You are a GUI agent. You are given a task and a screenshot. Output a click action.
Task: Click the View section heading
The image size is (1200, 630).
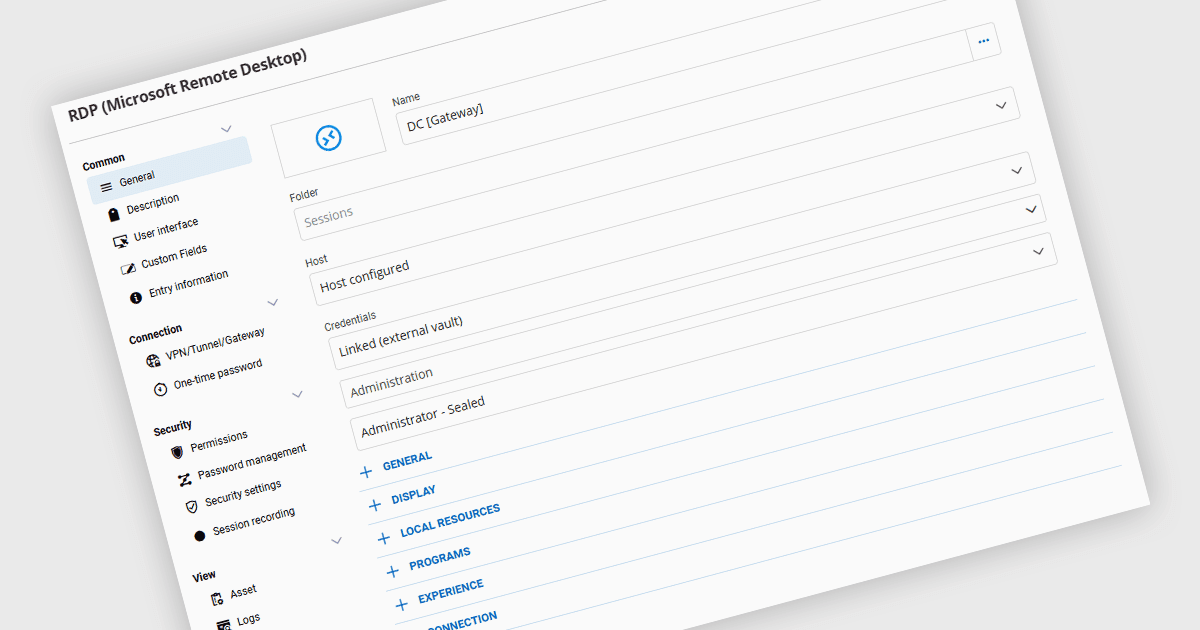click(x=204, y=576)
